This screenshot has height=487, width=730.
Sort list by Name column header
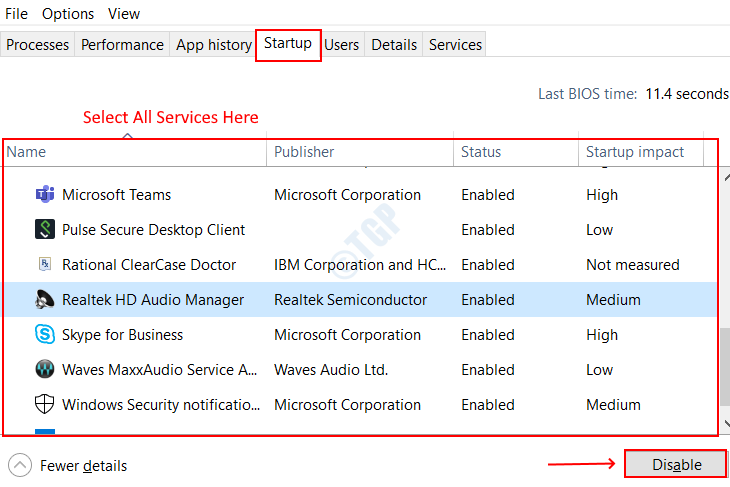point(135,152)
